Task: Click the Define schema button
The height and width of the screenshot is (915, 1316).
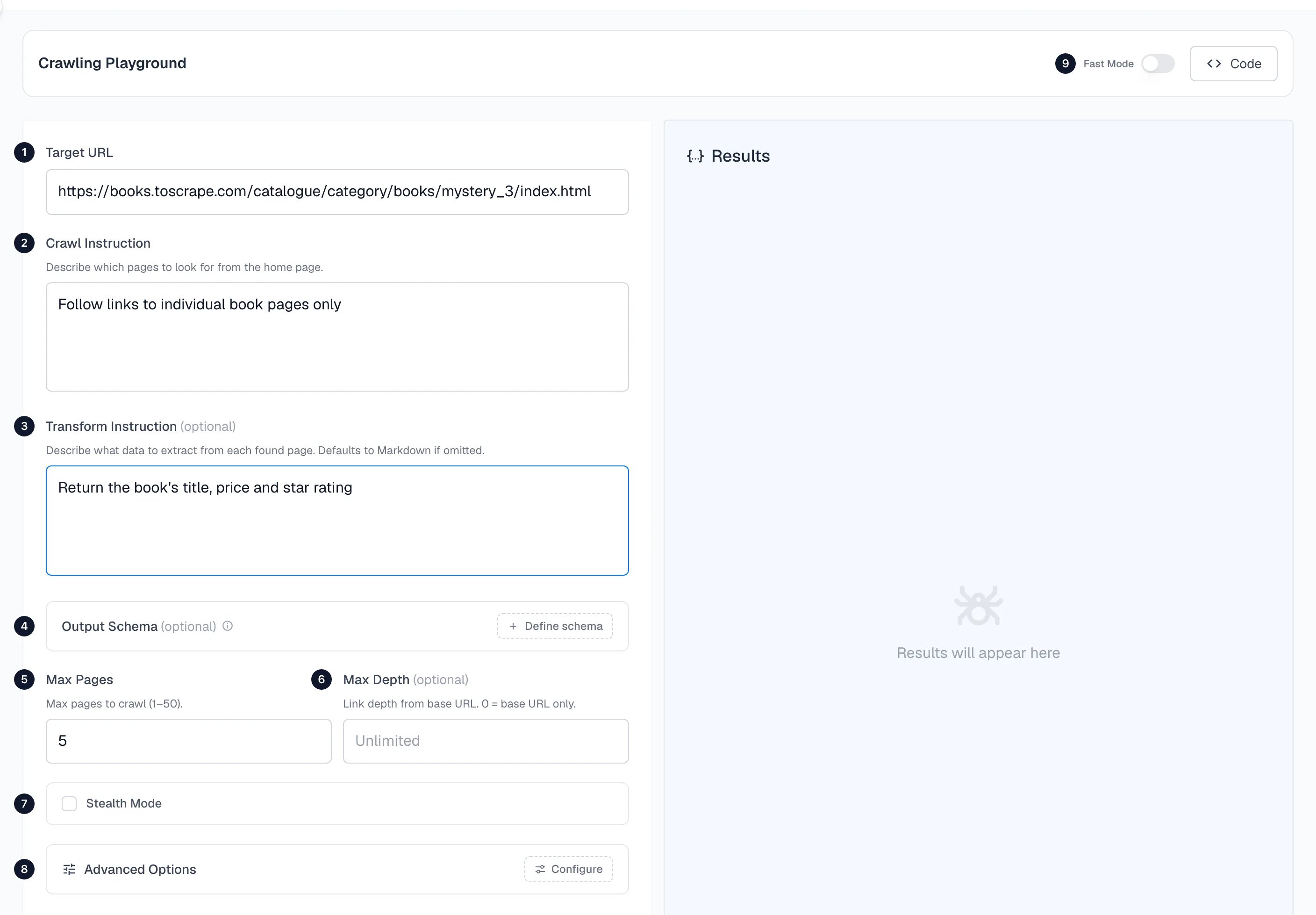Action: pos(555,626)
